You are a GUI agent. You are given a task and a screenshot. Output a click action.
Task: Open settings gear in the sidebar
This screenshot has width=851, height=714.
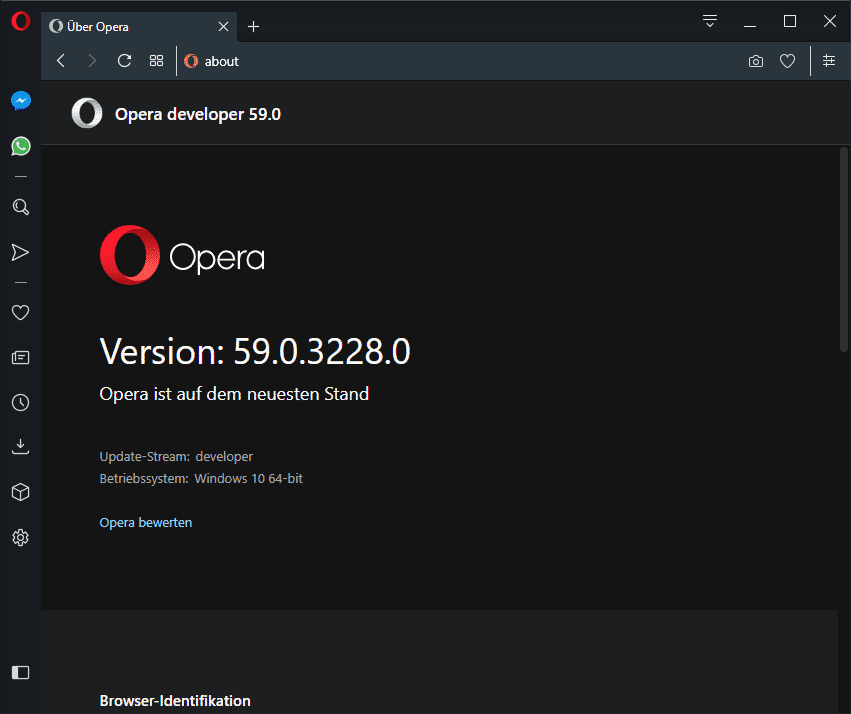[21, 538]
